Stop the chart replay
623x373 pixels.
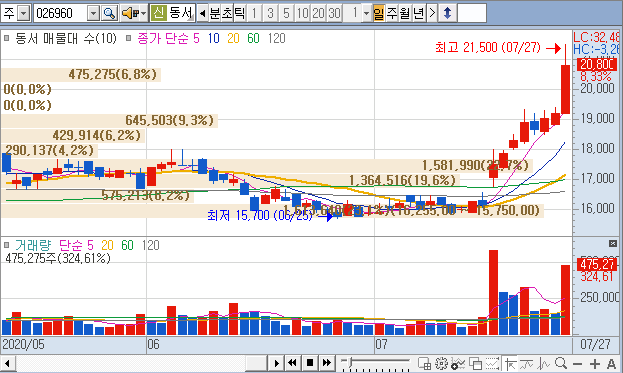coord(310,363)
